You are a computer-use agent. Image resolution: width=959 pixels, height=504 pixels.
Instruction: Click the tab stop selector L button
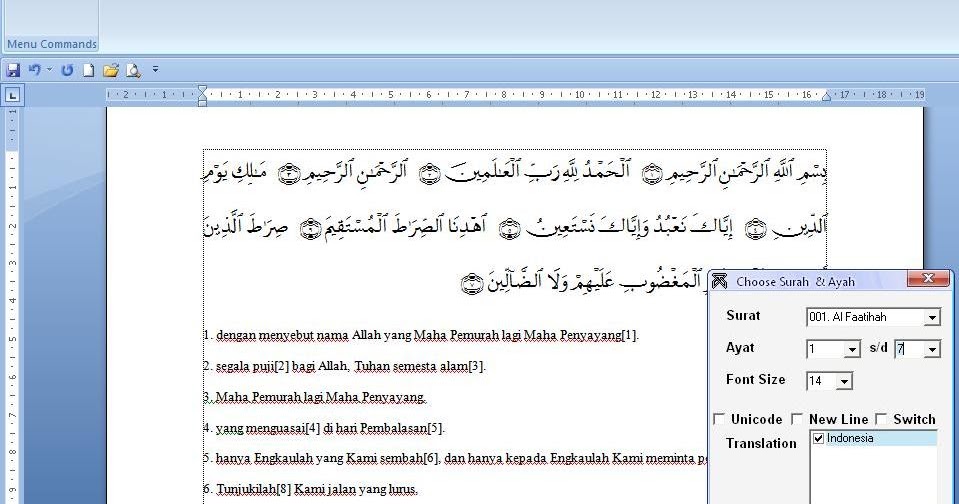pyautogui.click(x=13, y=95)
